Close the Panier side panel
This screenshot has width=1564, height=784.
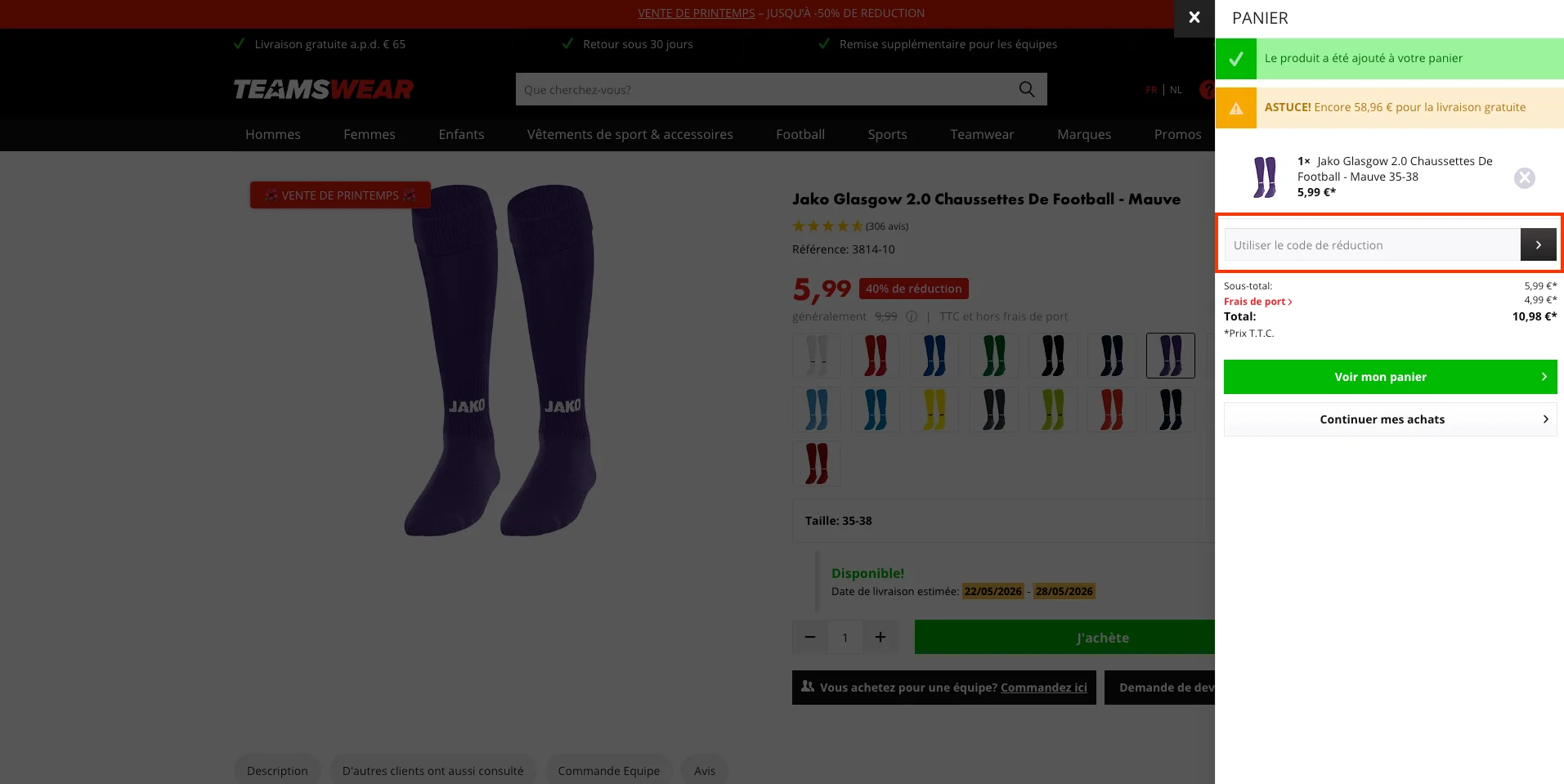pos(1194,17)
